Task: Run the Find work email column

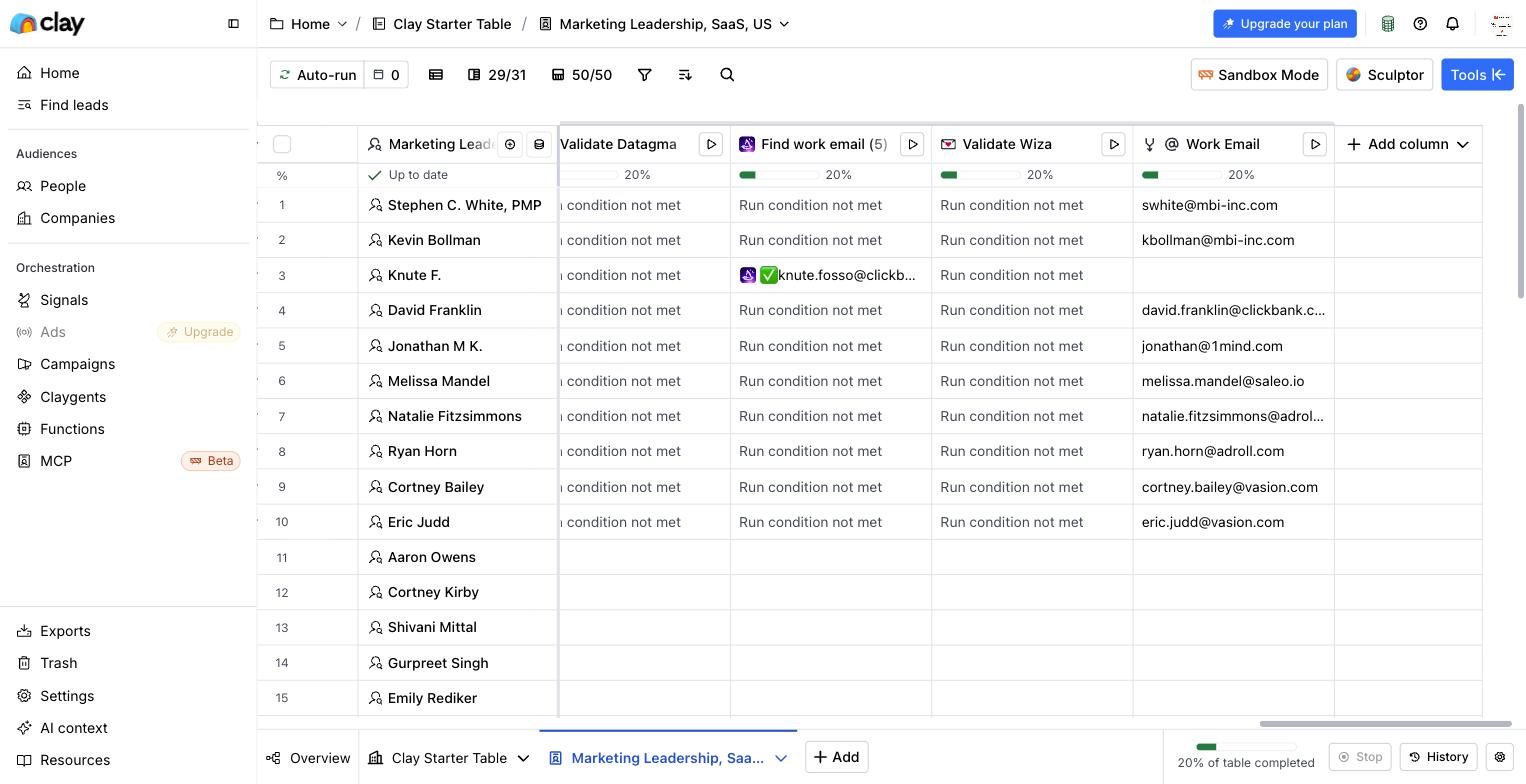Action: [x=912, y=144]
